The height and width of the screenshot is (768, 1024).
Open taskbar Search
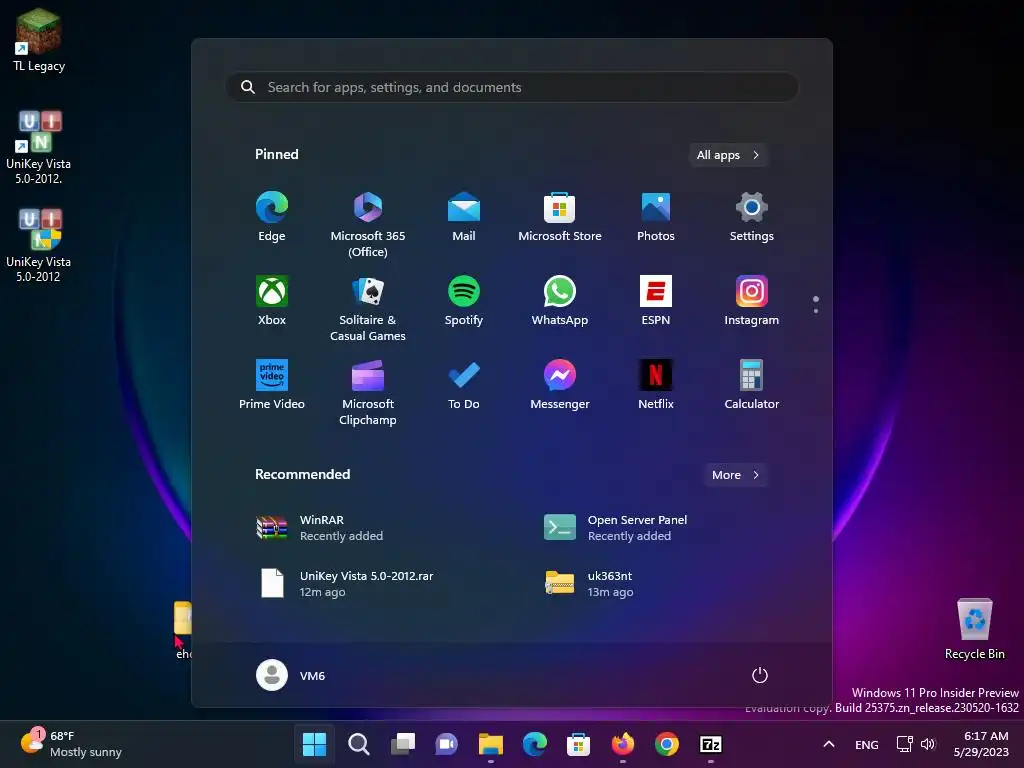tap(359, 744)
